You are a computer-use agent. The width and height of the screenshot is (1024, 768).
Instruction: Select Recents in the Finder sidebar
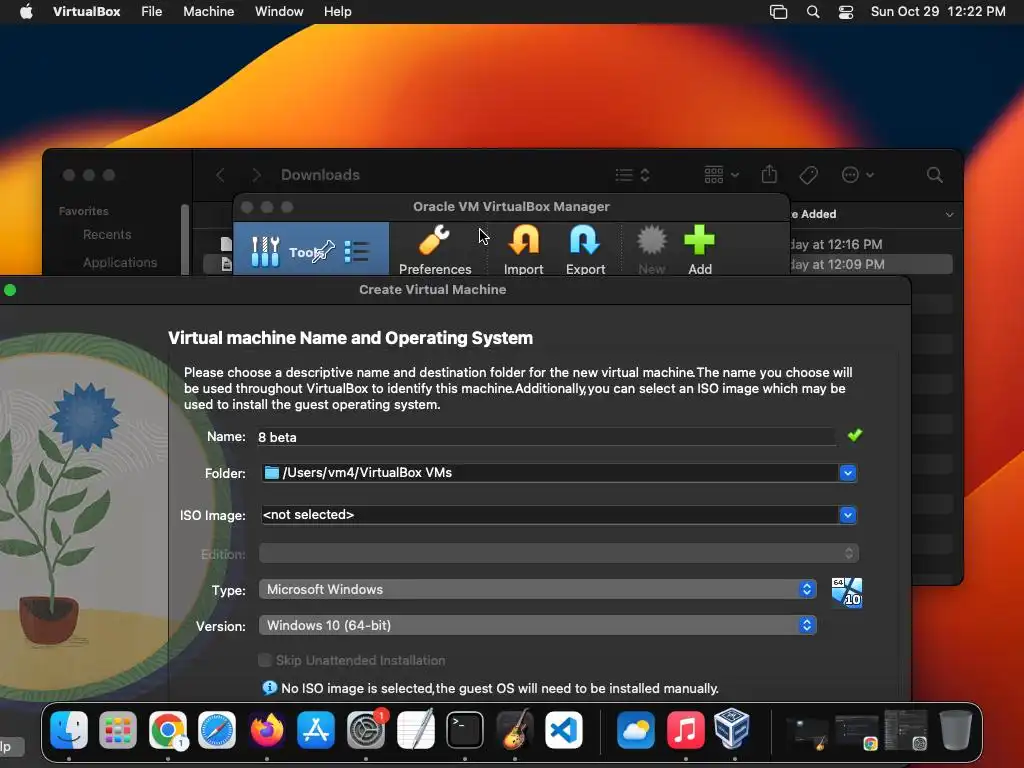(107, 234)
